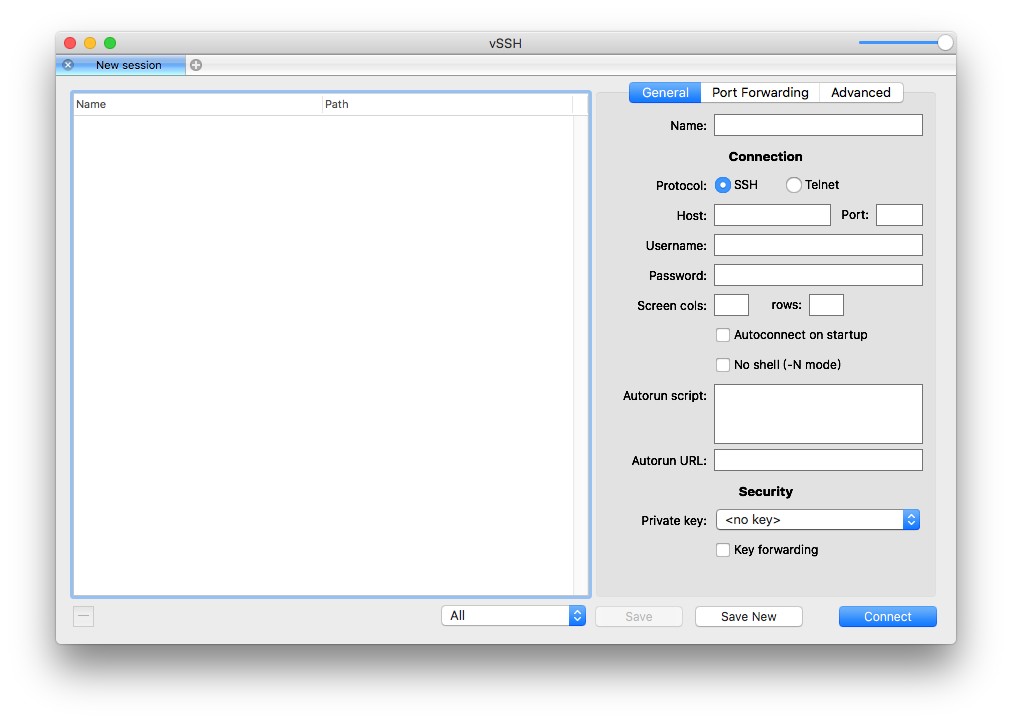The height and width of the screenshot is (724, 1012).
Task: Focus the Screen cols input field
Action: [731, 305]
